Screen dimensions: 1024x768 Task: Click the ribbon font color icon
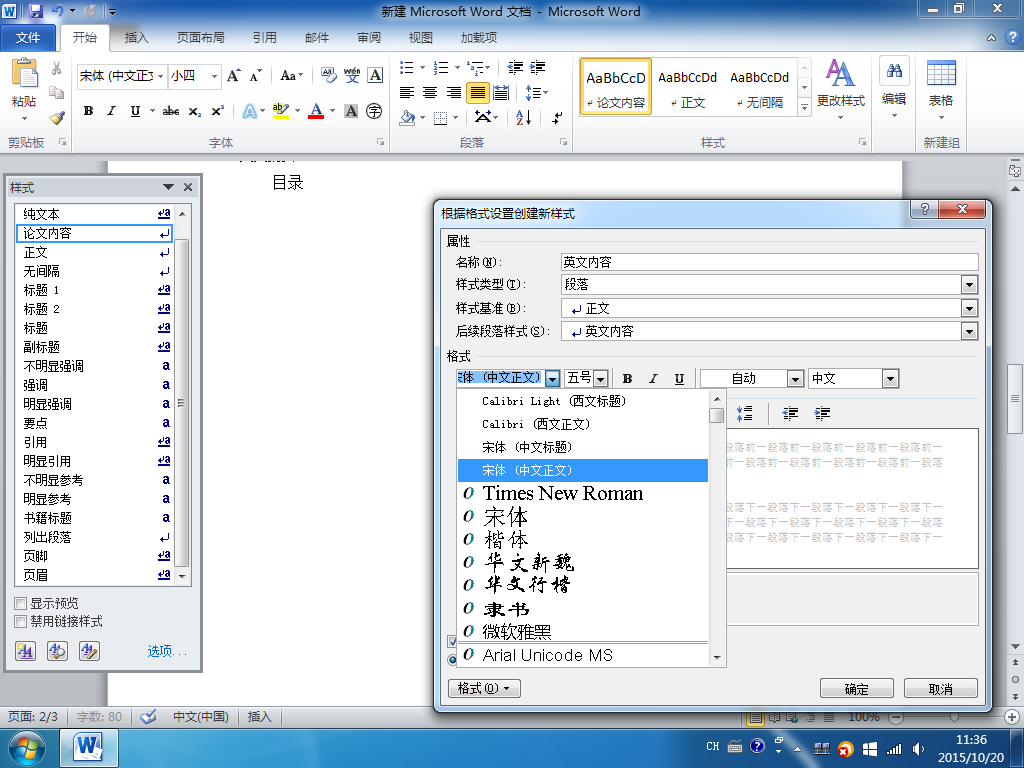[x=316, y=111]
